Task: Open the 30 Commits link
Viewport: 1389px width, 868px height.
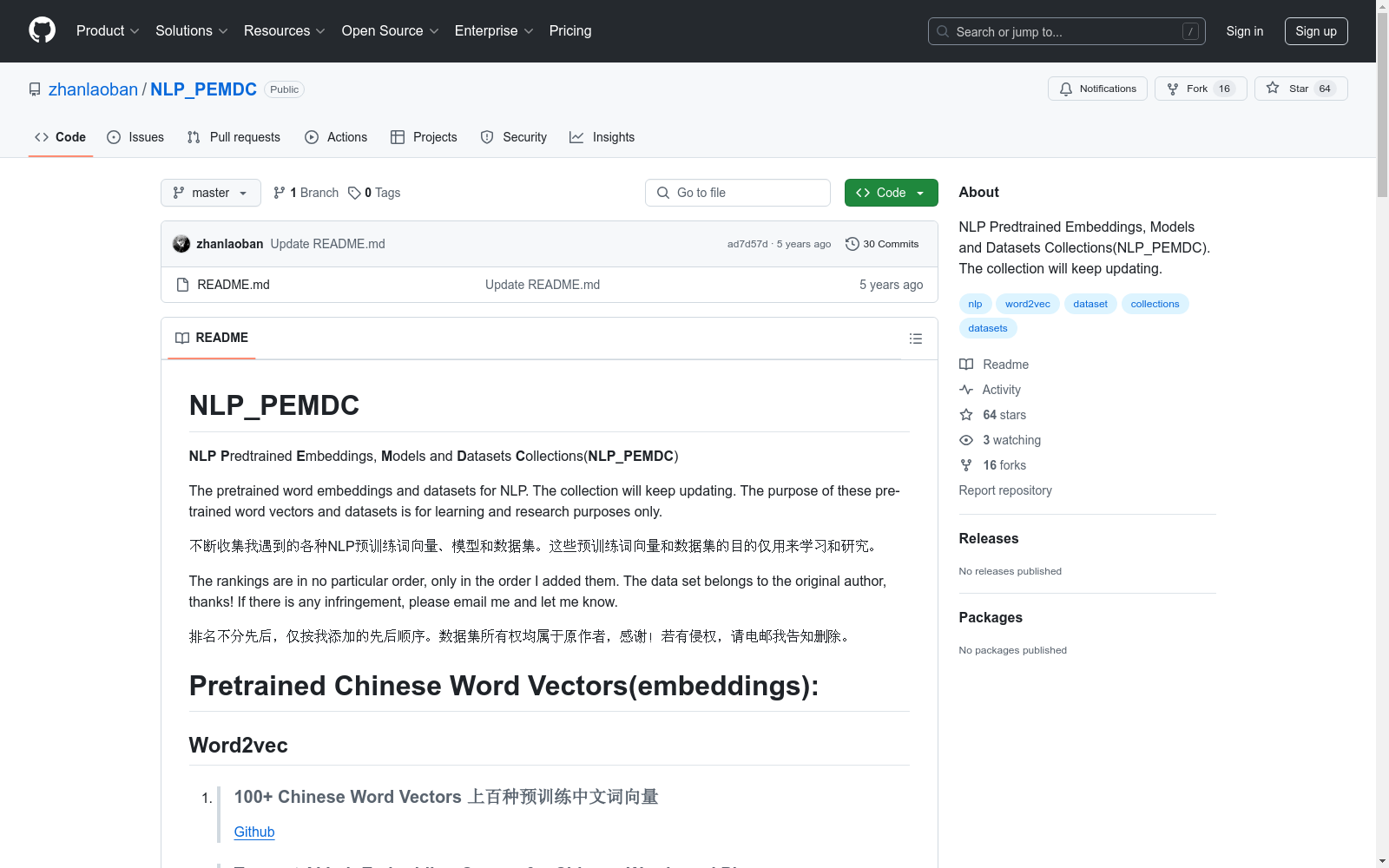Action: point(882,244)
